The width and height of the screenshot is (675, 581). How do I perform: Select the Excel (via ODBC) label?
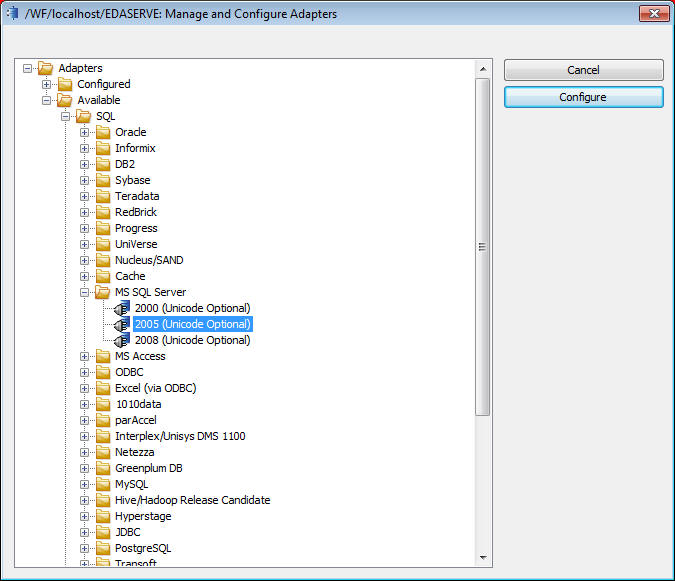pos(155,388)
